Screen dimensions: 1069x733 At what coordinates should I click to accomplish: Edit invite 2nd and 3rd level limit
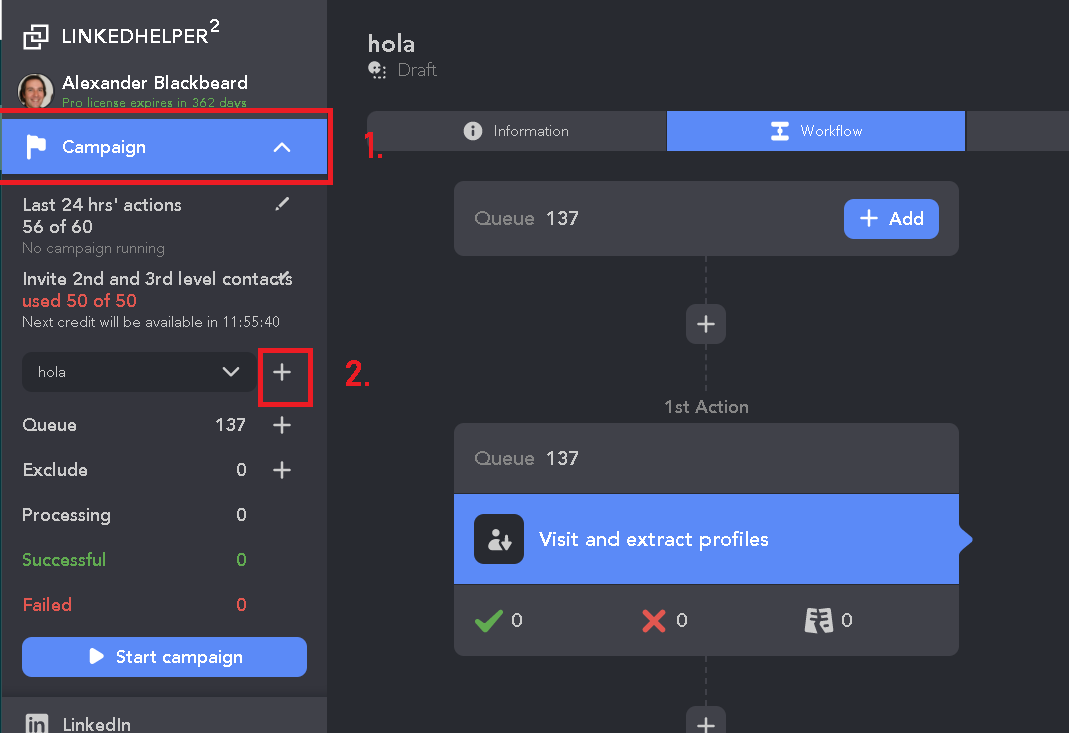[285, 276]
